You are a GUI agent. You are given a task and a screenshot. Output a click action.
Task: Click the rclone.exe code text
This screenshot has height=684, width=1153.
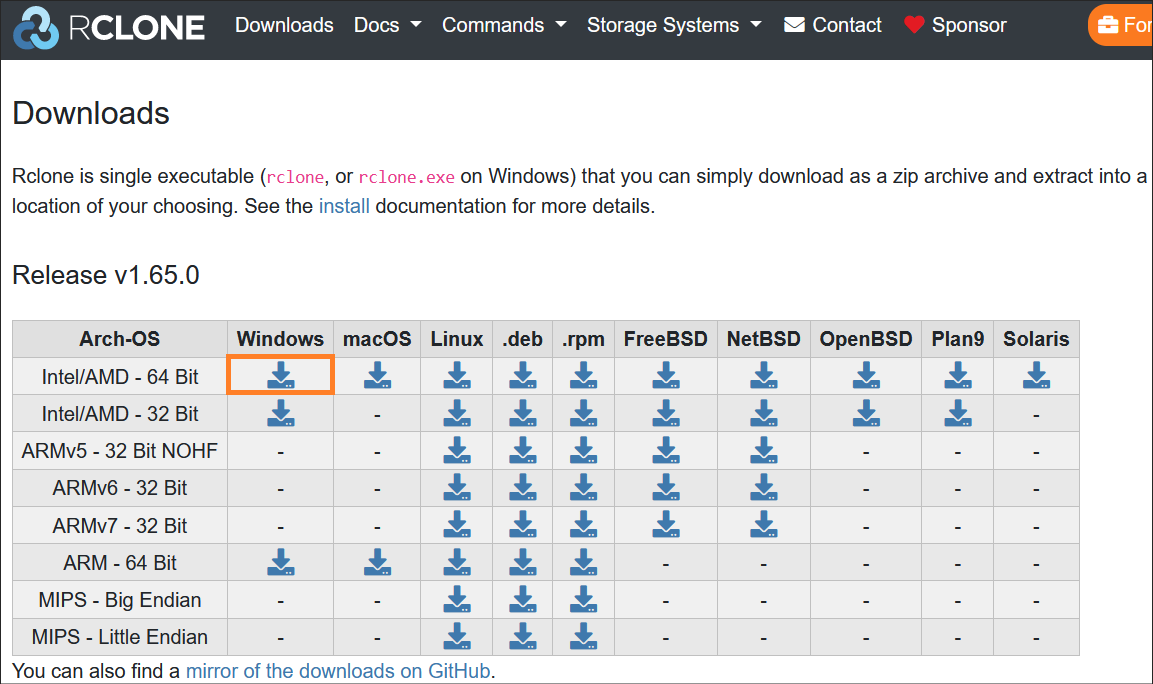pyautogui.click(x=407, y=177)
